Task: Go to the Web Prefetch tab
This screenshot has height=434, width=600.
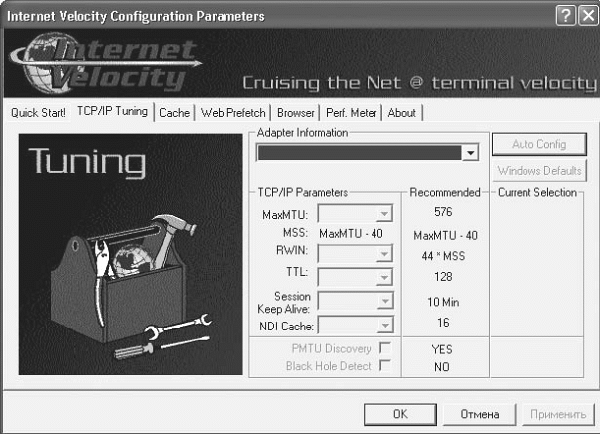Action: (x=234, y=113)
